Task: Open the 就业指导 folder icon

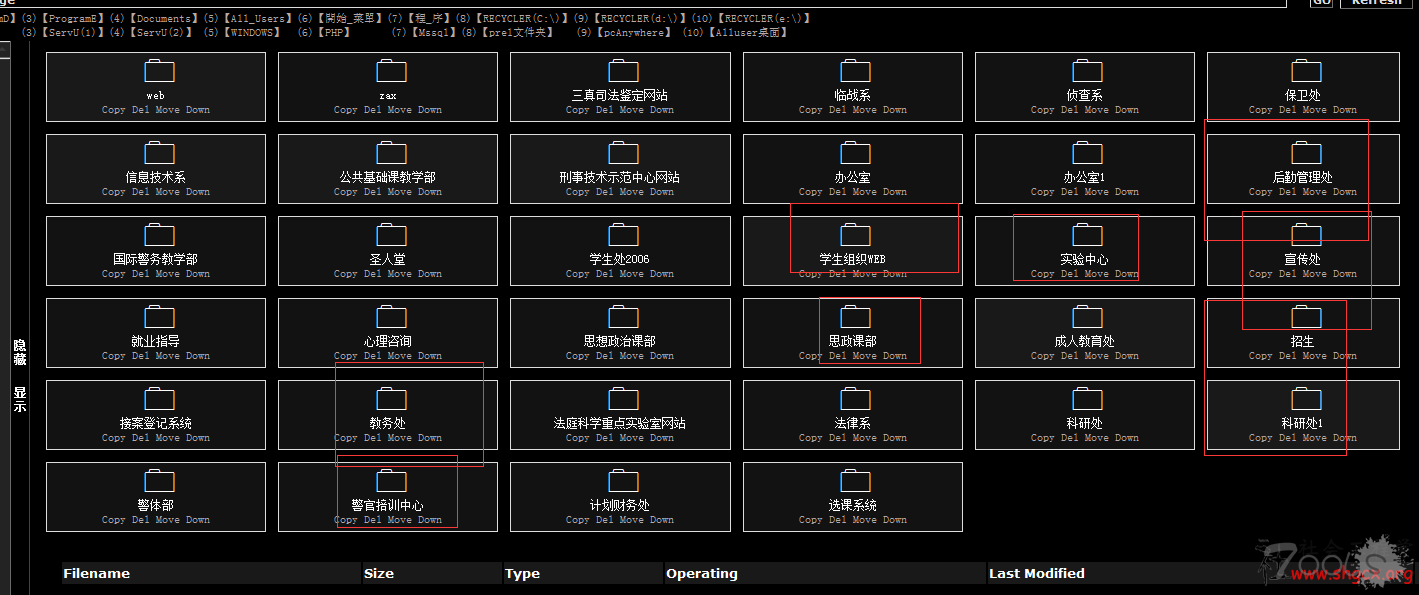Action: pyautogui.click(x=159, y=317)
